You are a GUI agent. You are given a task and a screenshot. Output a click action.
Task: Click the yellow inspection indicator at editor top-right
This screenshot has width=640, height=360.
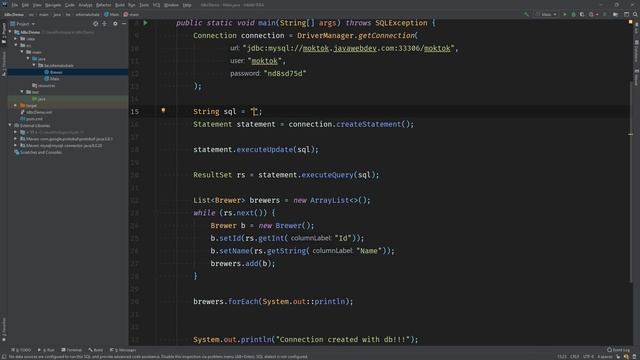coord(631,22)
